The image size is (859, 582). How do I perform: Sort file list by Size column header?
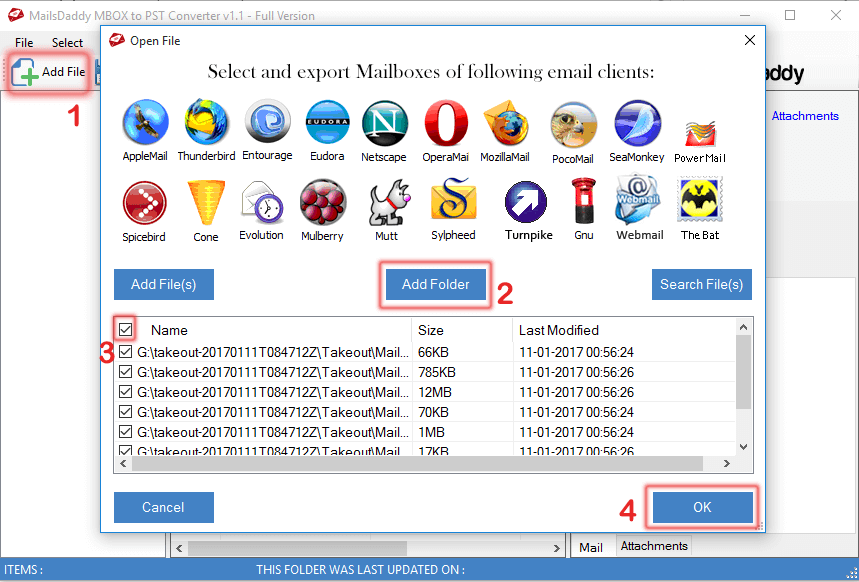431,330
